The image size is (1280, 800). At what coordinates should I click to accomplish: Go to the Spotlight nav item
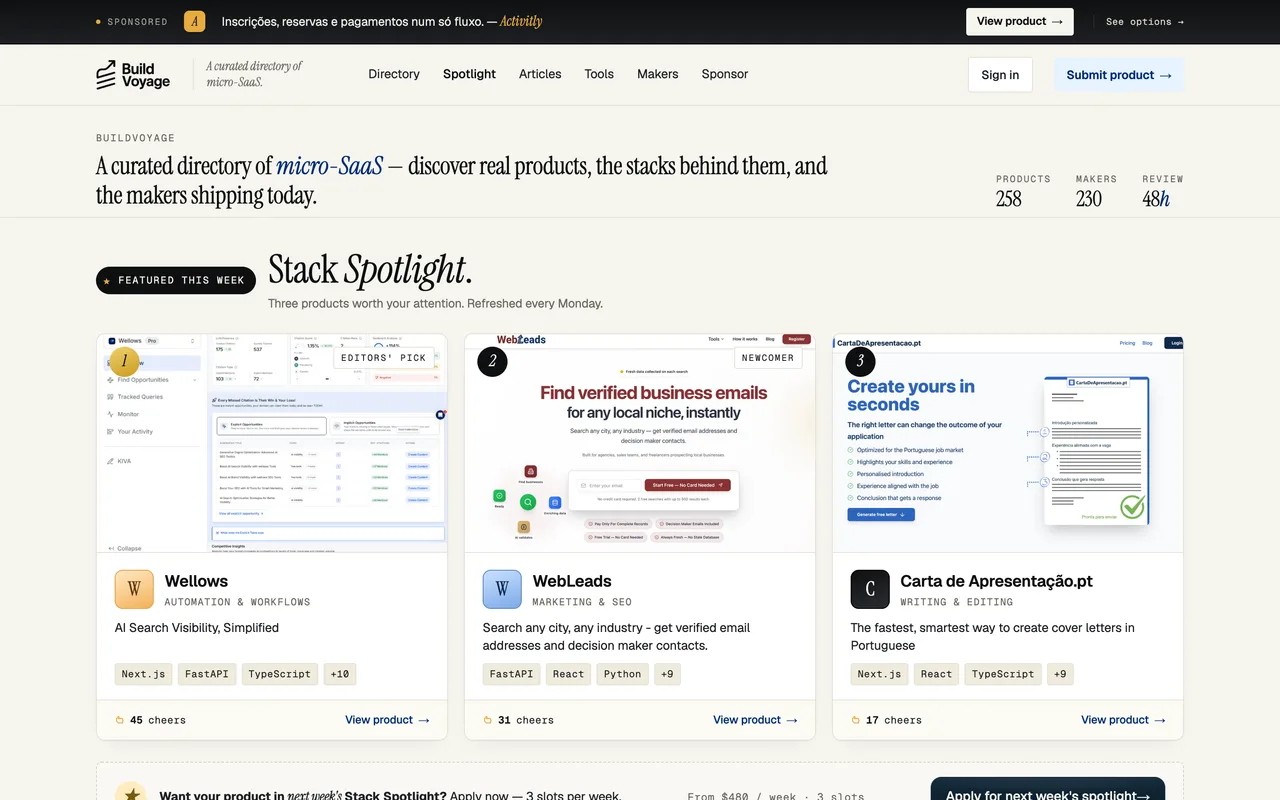click(469, 74)
